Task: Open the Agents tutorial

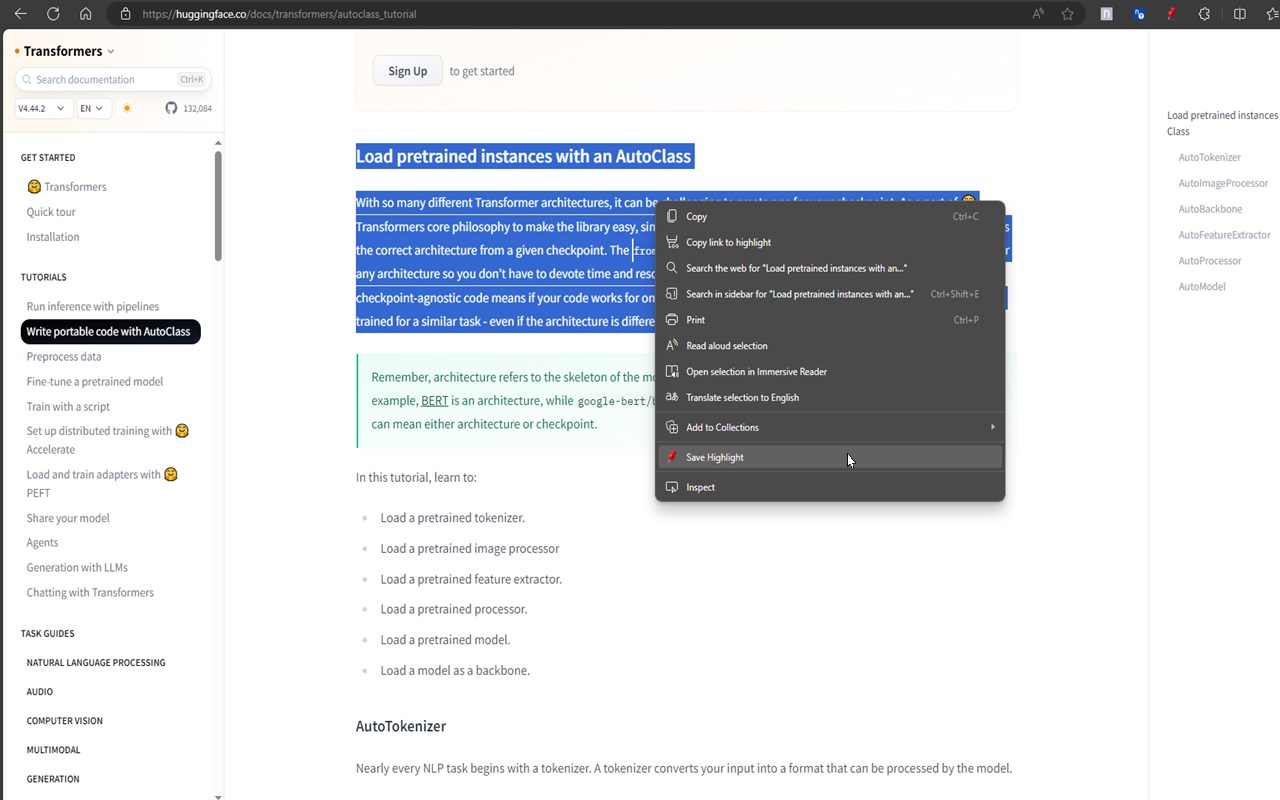Action: 42,542
